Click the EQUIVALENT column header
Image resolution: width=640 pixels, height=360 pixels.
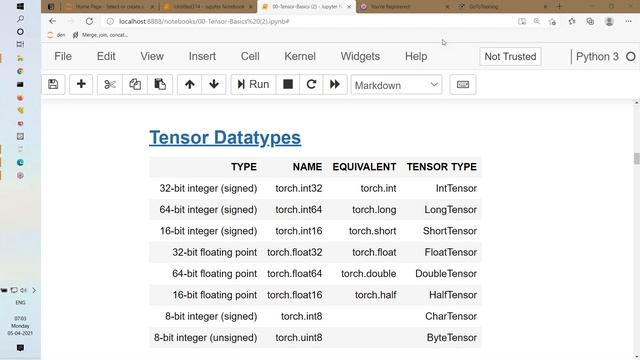pos(364,167)
